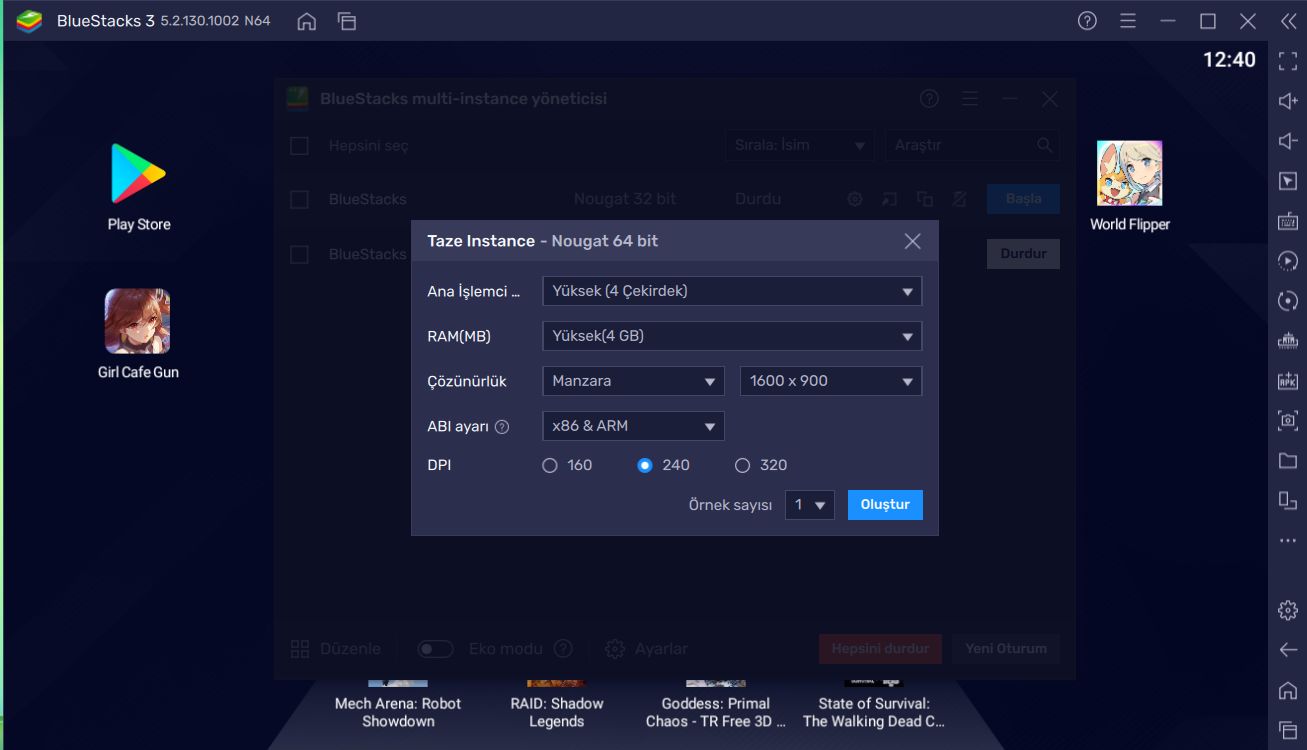The width and height of the screenshot is (1307, 750).
Task: Open the help icon in BlueStacks title bar
Action: point(1088,21)
